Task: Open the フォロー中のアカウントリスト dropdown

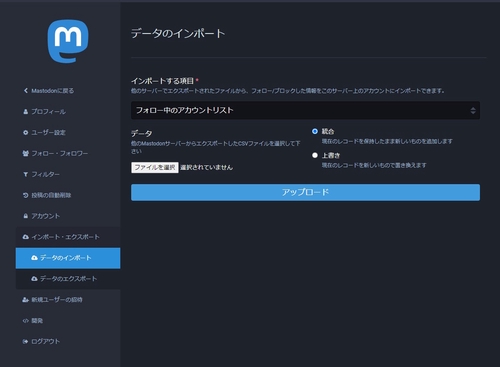Action: tap(305, 110)
